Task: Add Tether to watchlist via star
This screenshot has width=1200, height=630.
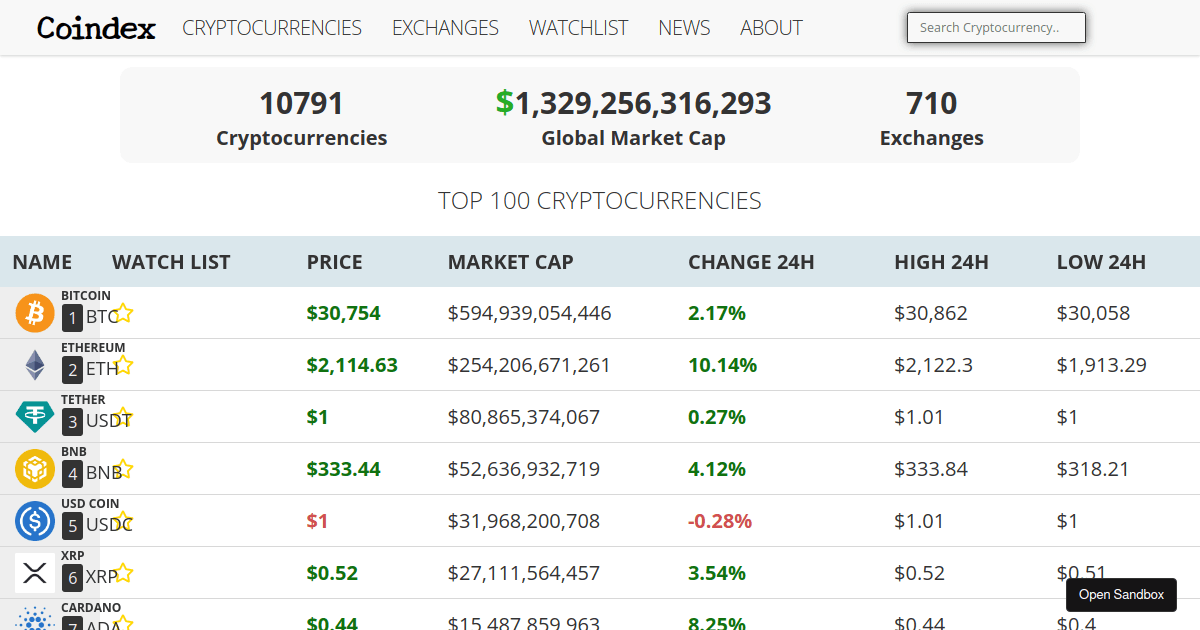Action: 124,418
